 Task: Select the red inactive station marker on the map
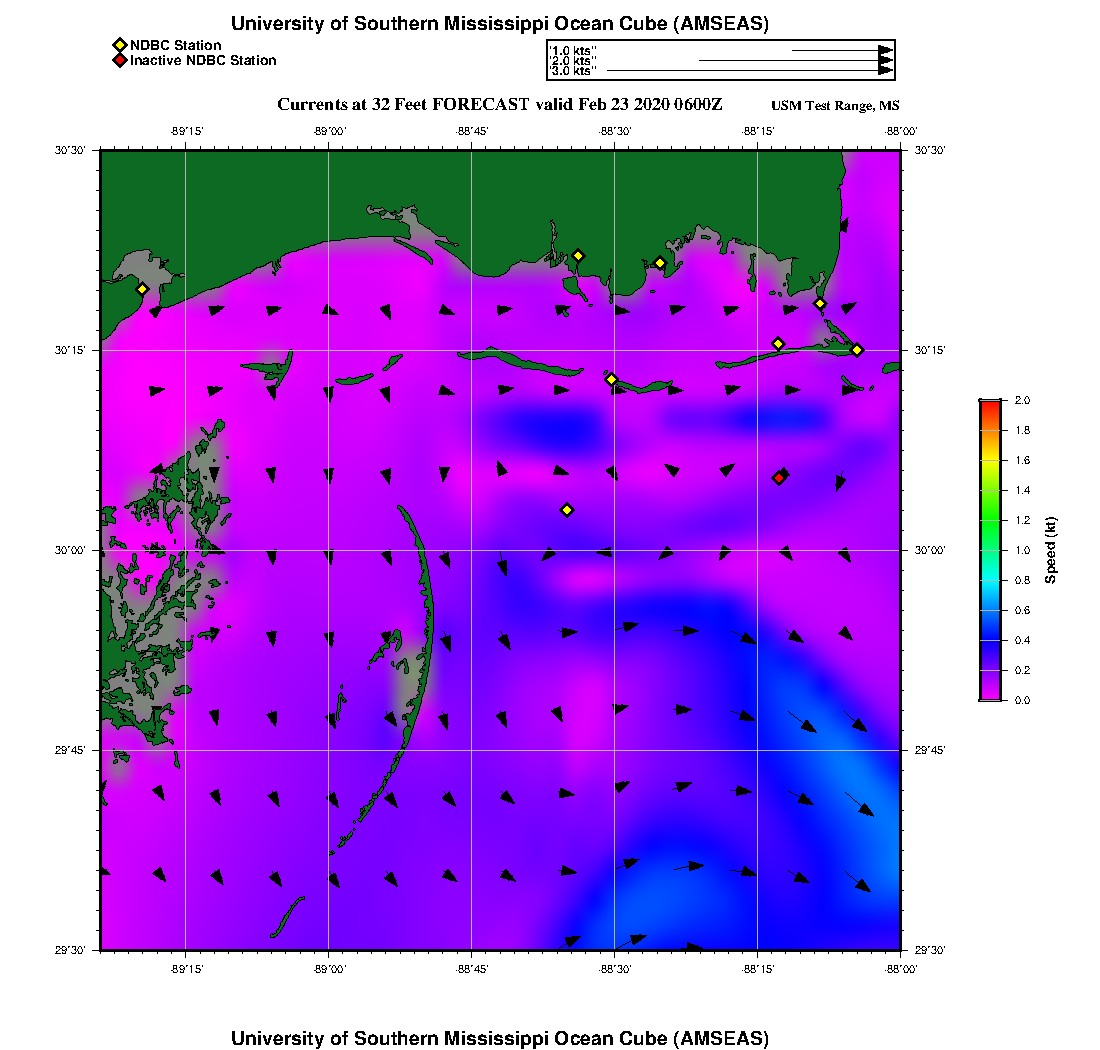click(779, 478)
